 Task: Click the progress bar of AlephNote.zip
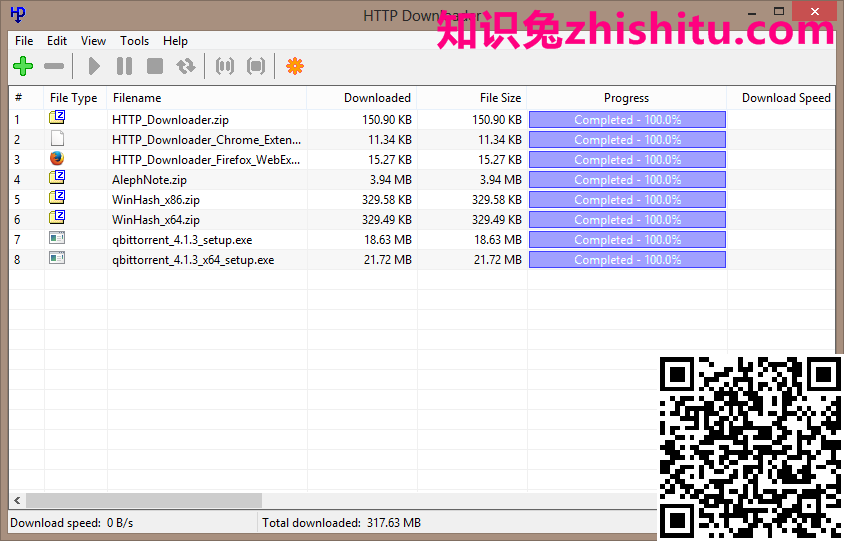[627, 180]
